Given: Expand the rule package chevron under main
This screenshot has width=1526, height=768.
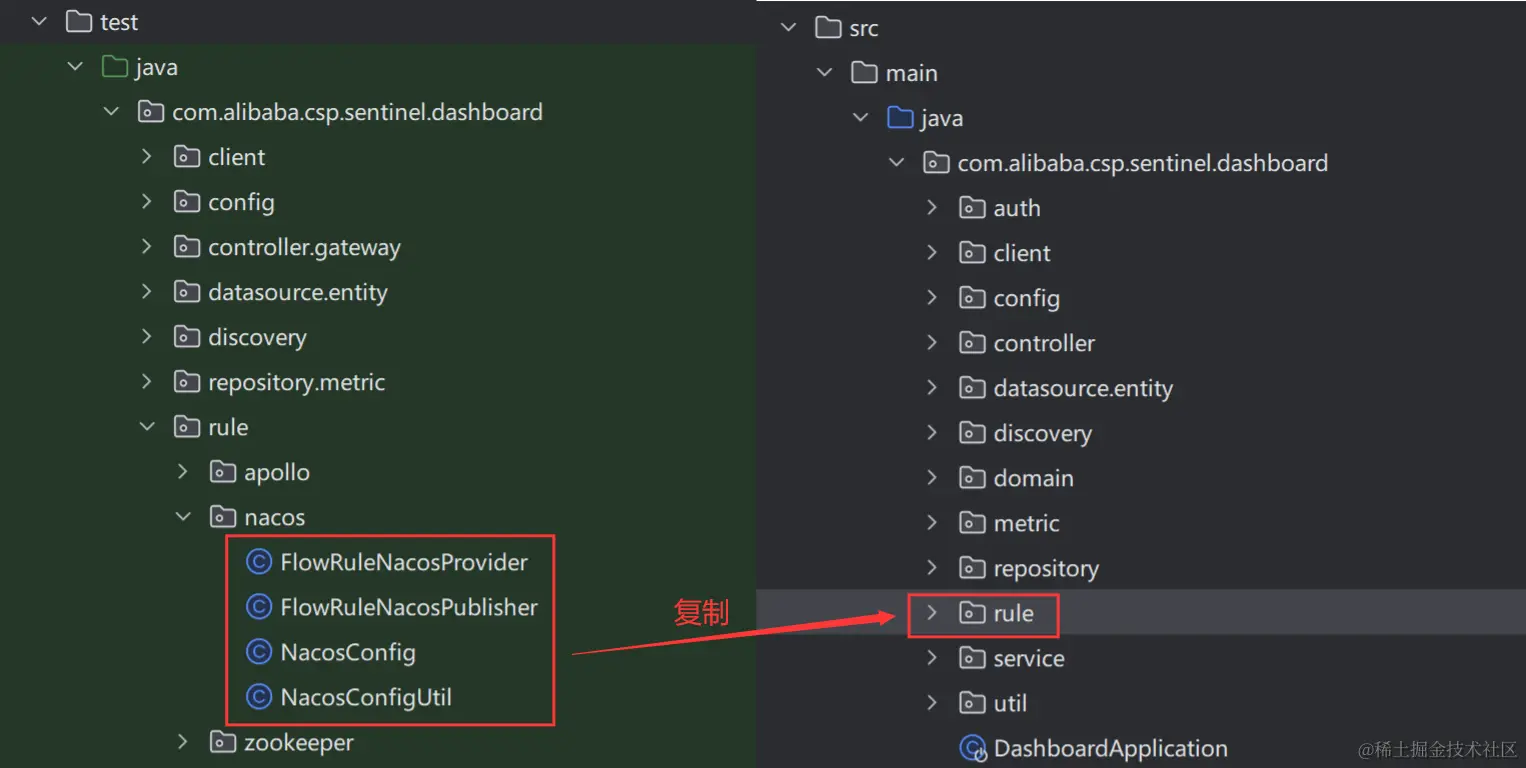Looking at the screenshot, I should click(932, 613).
